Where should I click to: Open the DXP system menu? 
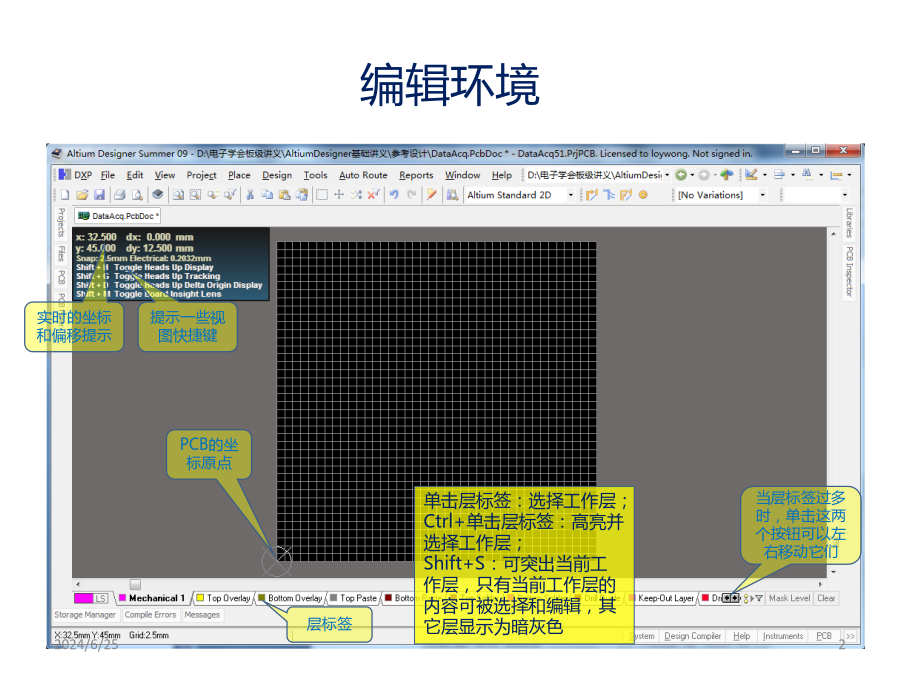point(76,175)
